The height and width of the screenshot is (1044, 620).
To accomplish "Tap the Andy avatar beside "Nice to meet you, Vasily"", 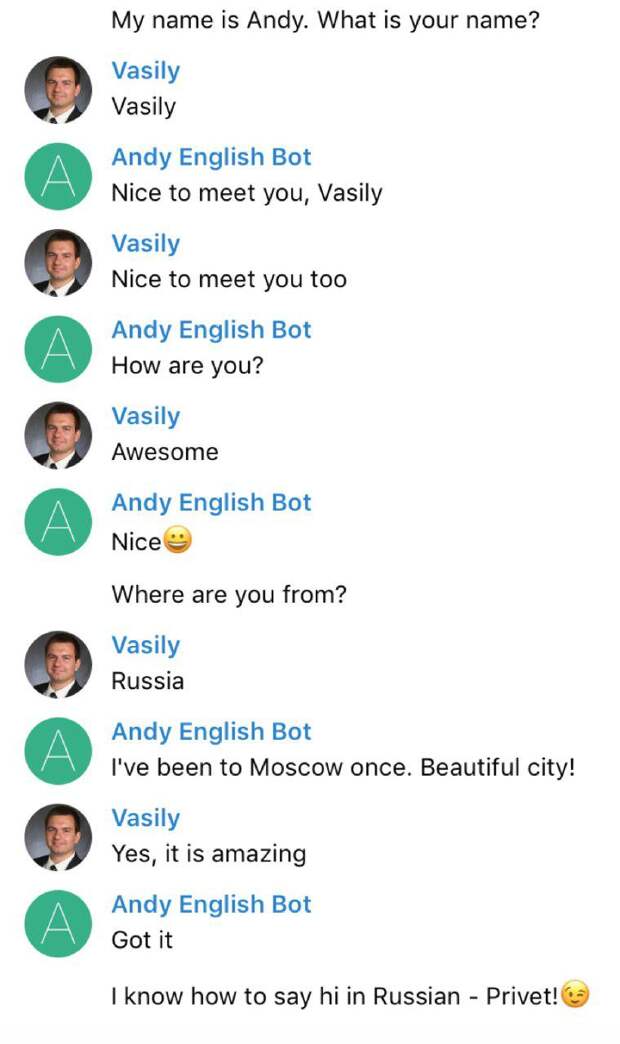I will pyautogui.click(x=58, y=176).
